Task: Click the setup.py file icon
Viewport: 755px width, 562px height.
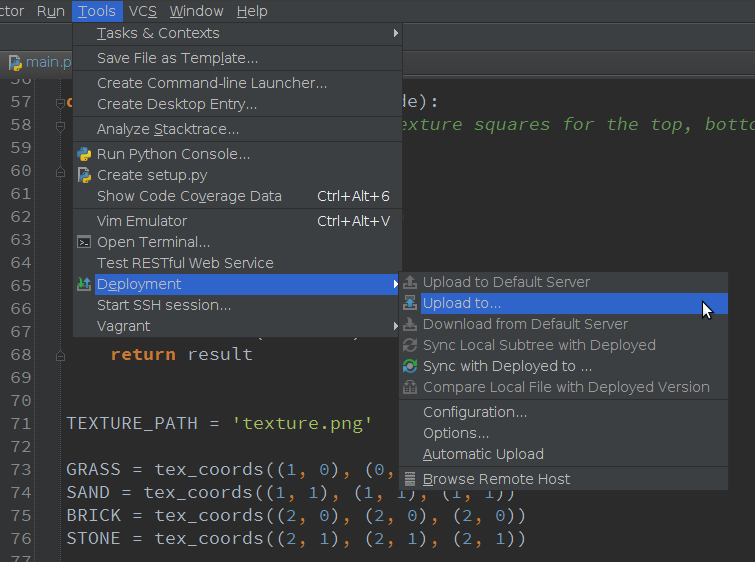Action: [x=84, y=175]
